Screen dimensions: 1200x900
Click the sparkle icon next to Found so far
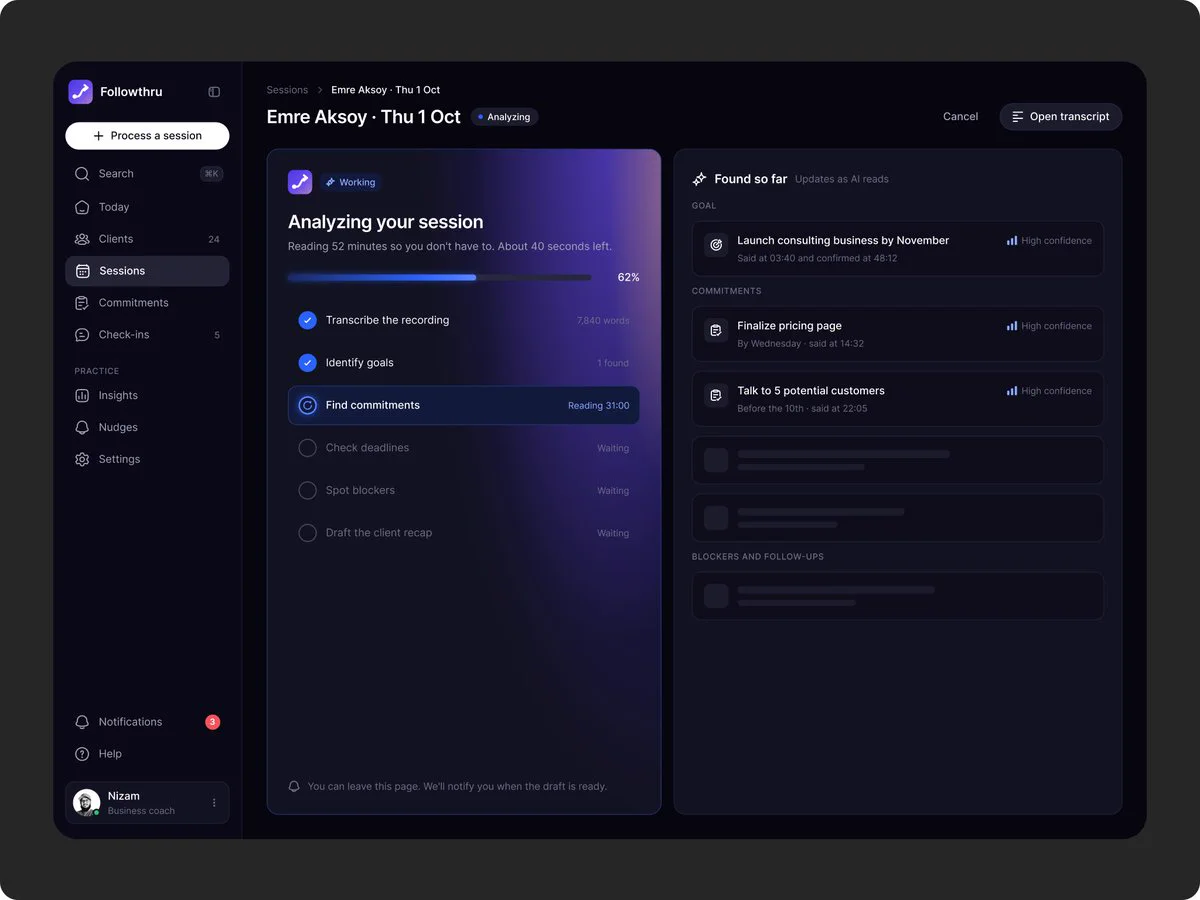click(700, 179)
